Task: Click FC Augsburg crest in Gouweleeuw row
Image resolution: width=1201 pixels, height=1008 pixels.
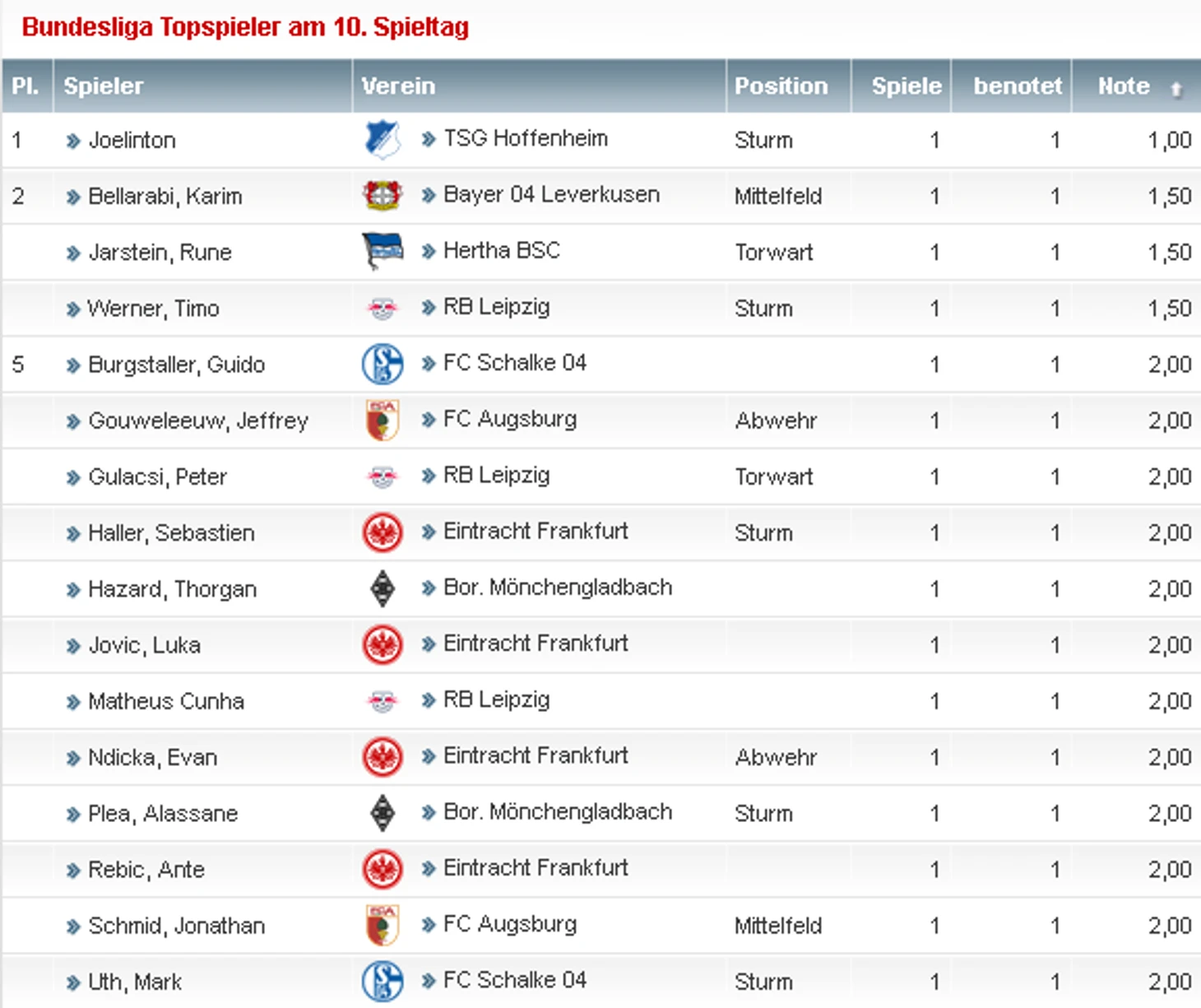Action: (383, 420)
